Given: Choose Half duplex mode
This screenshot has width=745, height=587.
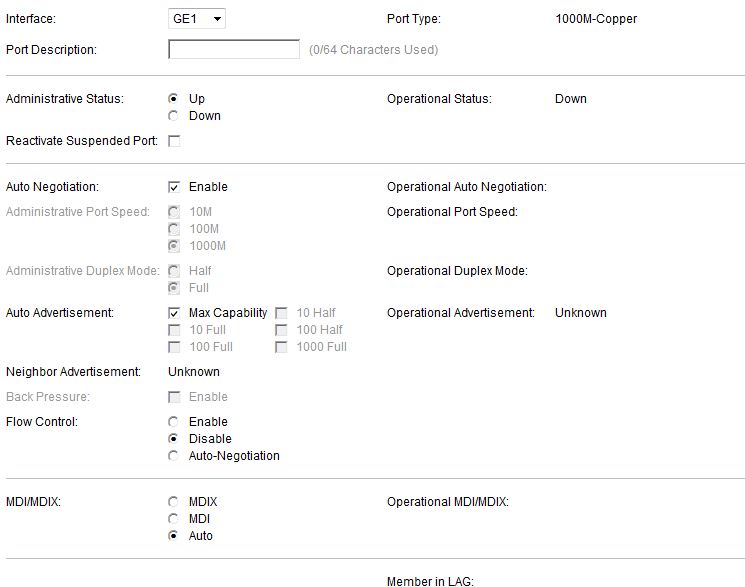Looking at the screenshot, I should point(174,271).
